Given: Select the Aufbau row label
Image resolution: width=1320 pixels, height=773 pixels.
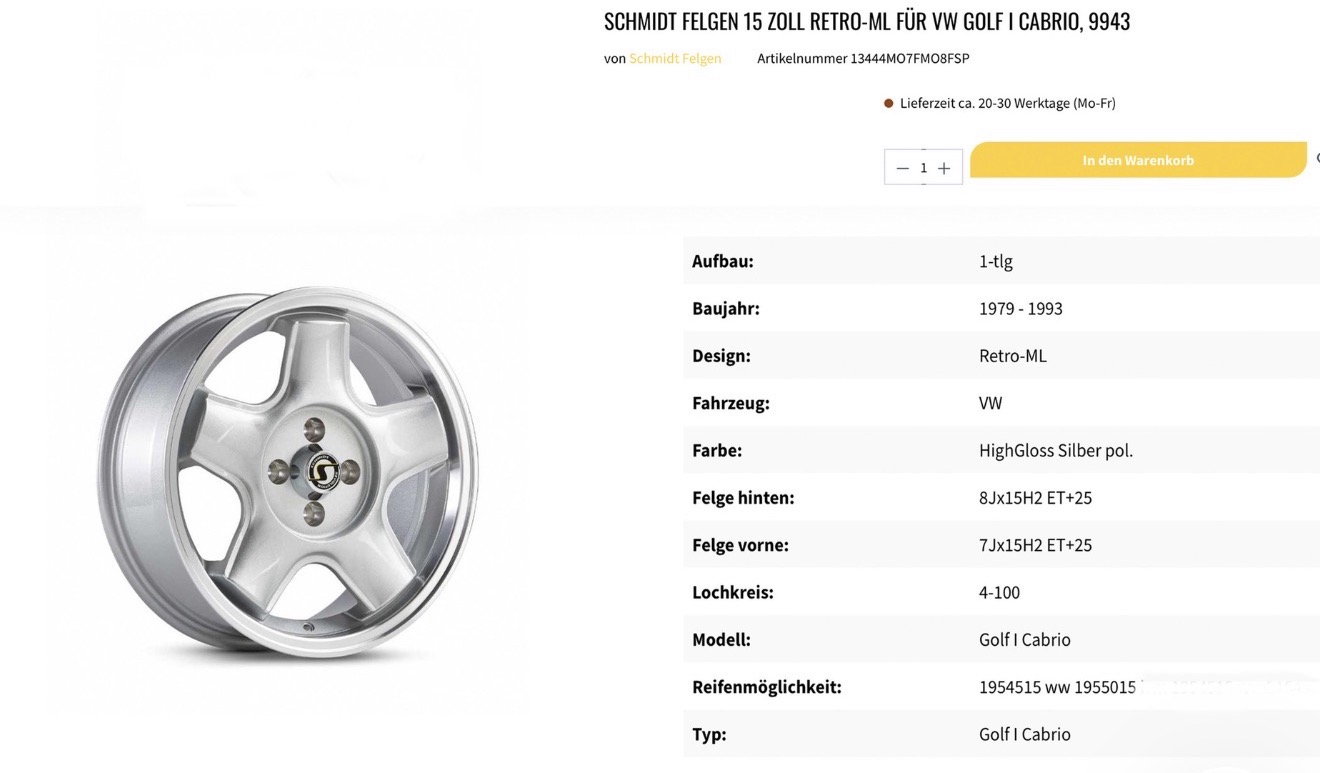Looking at the screenshot, I should [x=722, y=261].
